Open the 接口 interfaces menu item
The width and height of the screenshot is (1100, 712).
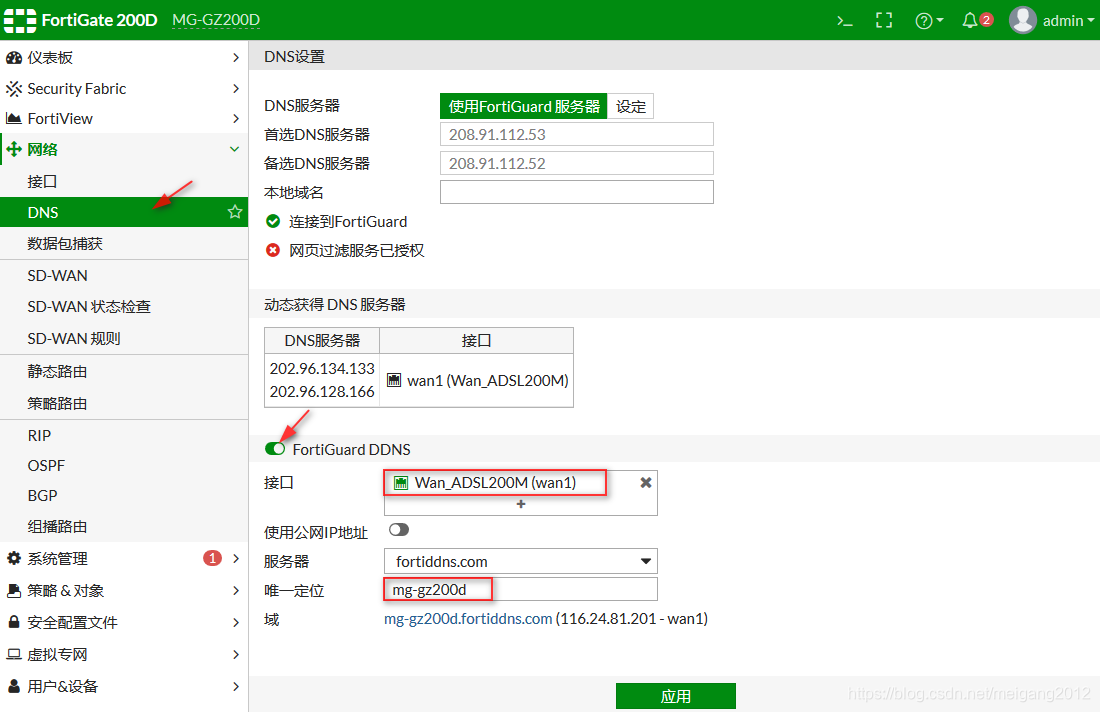pyautogui.click(x=124, y=181)
